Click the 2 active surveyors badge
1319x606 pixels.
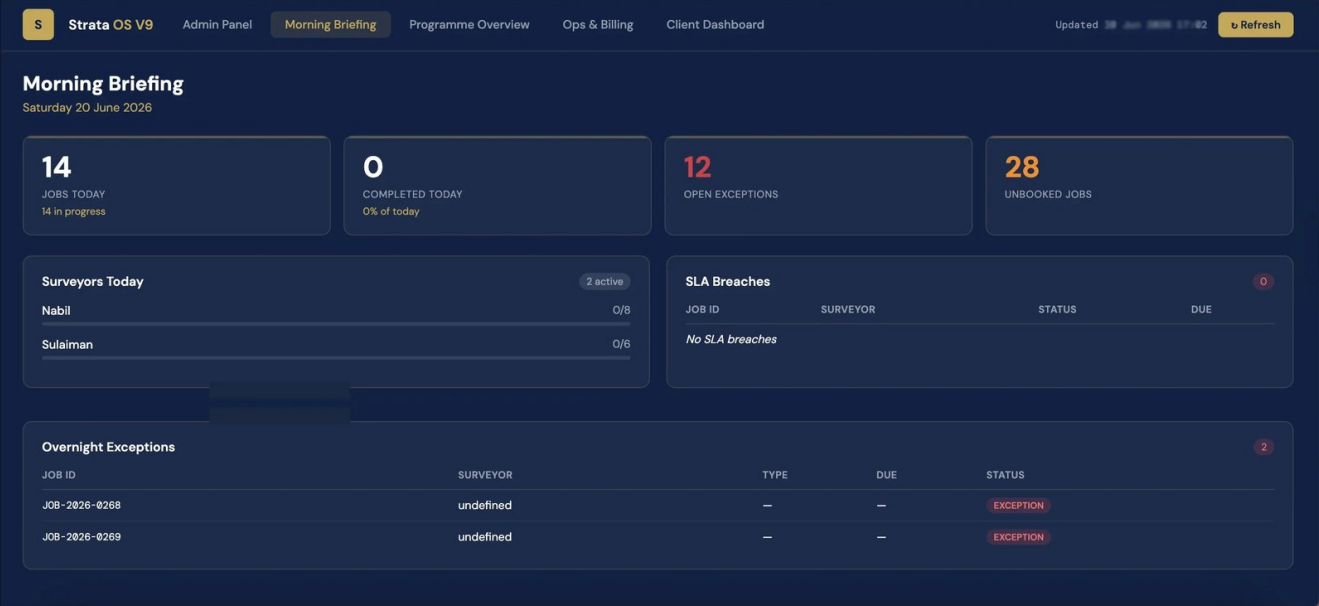pyautogui.click(x=605, y=282)
